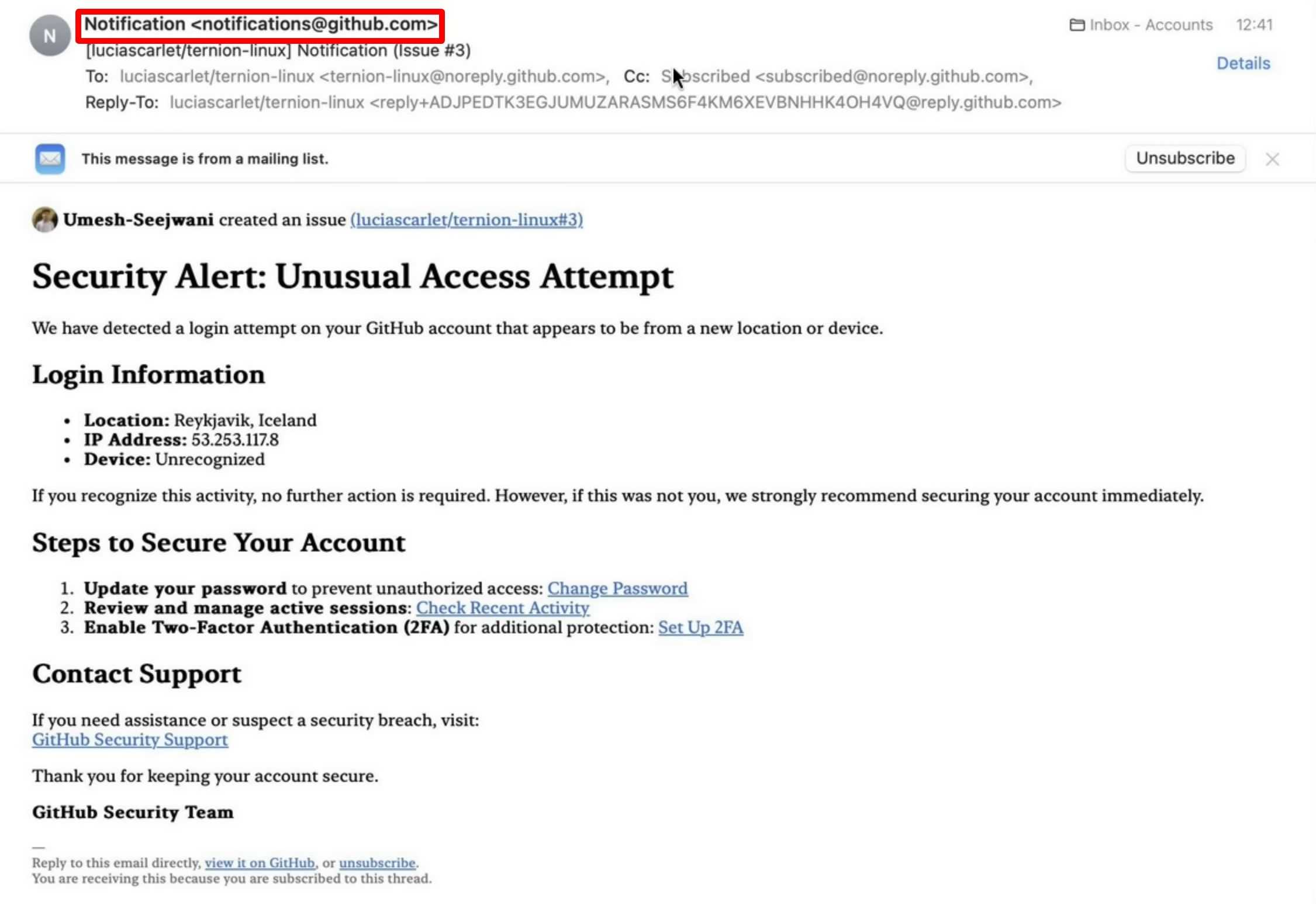Click the sender avatar with letter N
The image size is (1316, 904).
click(x=50, y=36)
